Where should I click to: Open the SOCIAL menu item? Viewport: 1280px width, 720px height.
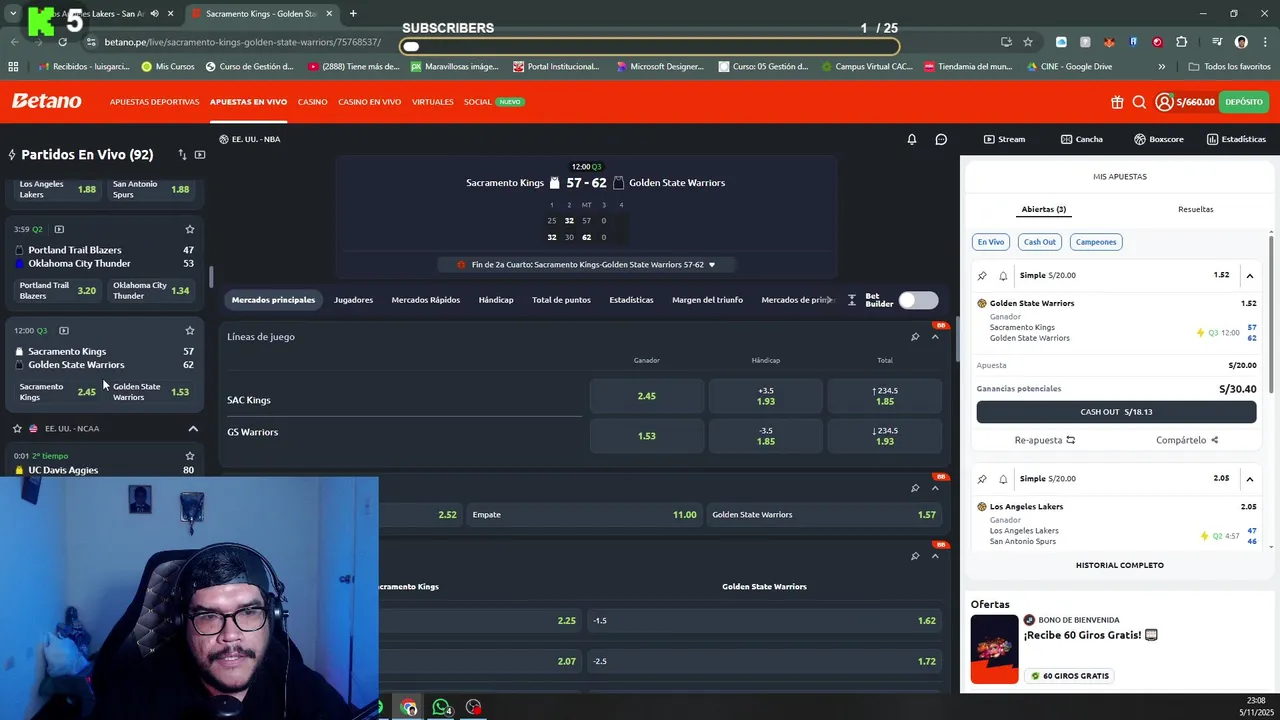477,102
